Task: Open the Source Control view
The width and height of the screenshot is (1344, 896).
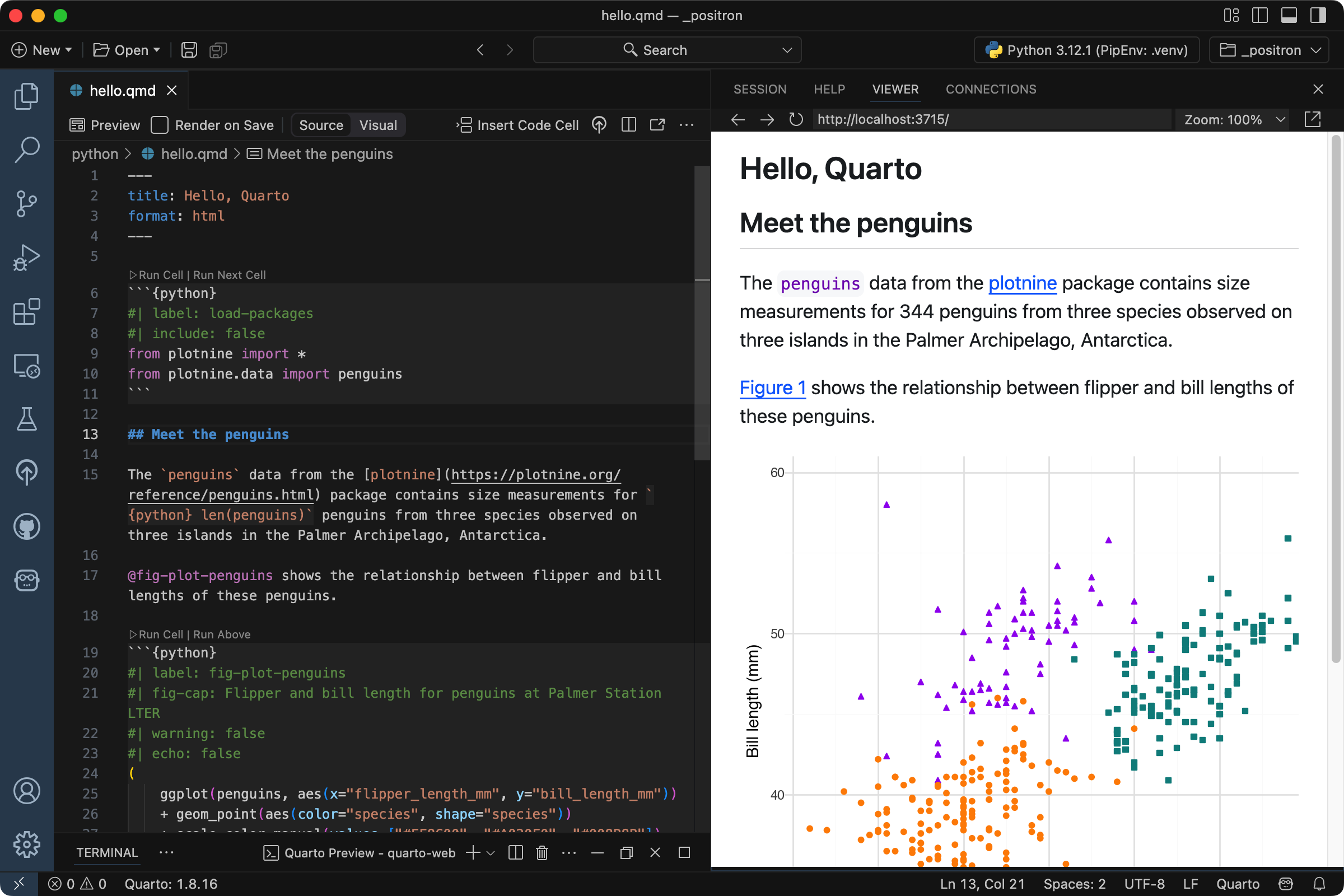Action: tap(26, 203)
